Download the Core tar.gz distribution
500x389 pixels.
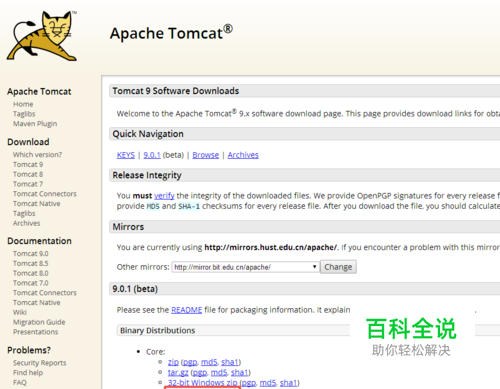[x=178, y=372]
